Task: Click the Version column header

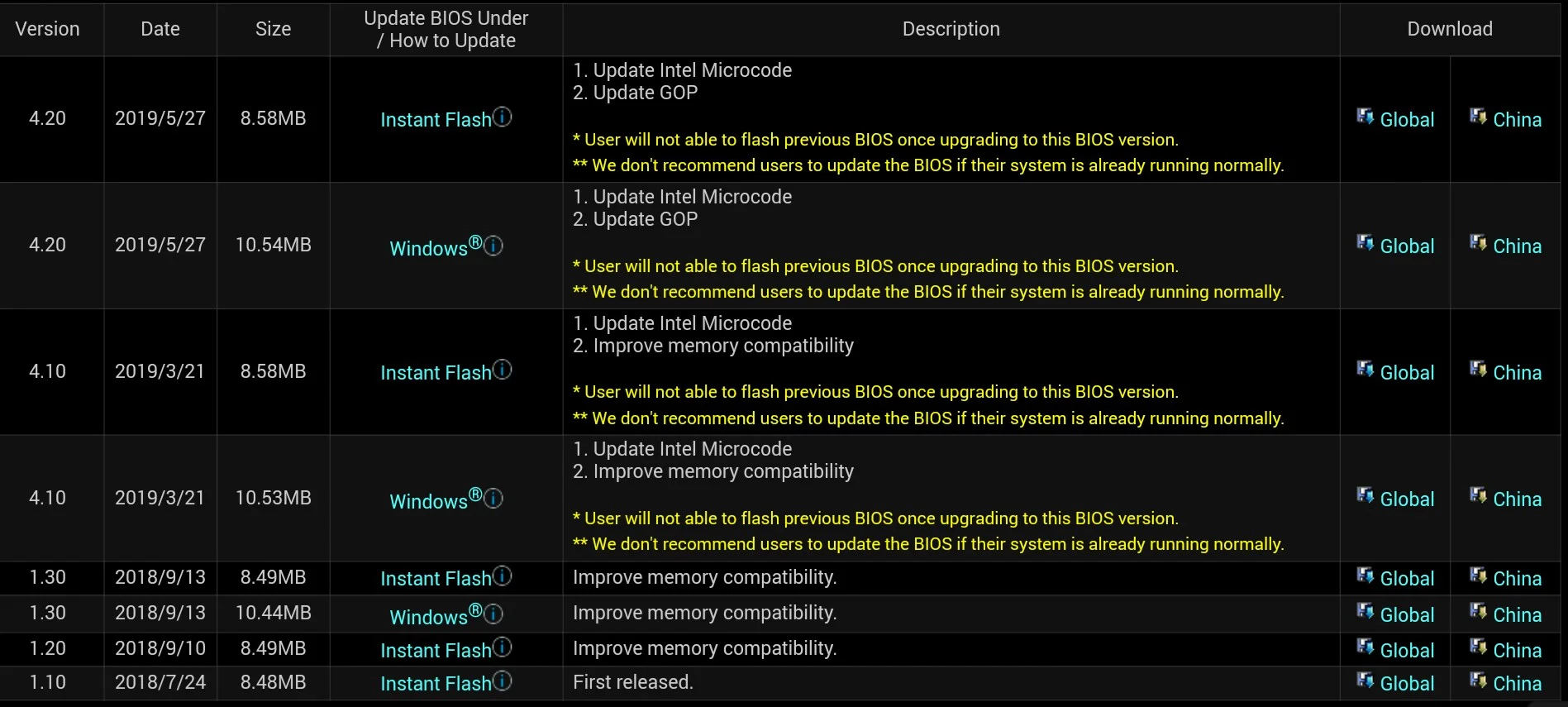Action: click(x=48, y=29)
